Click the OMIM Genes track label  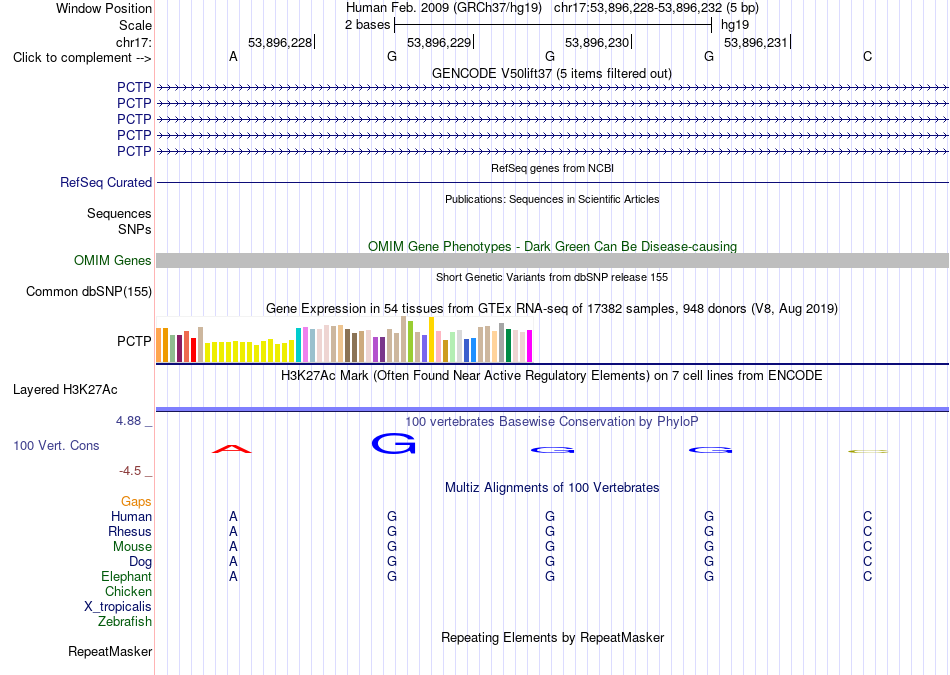[x=113, y=261]
